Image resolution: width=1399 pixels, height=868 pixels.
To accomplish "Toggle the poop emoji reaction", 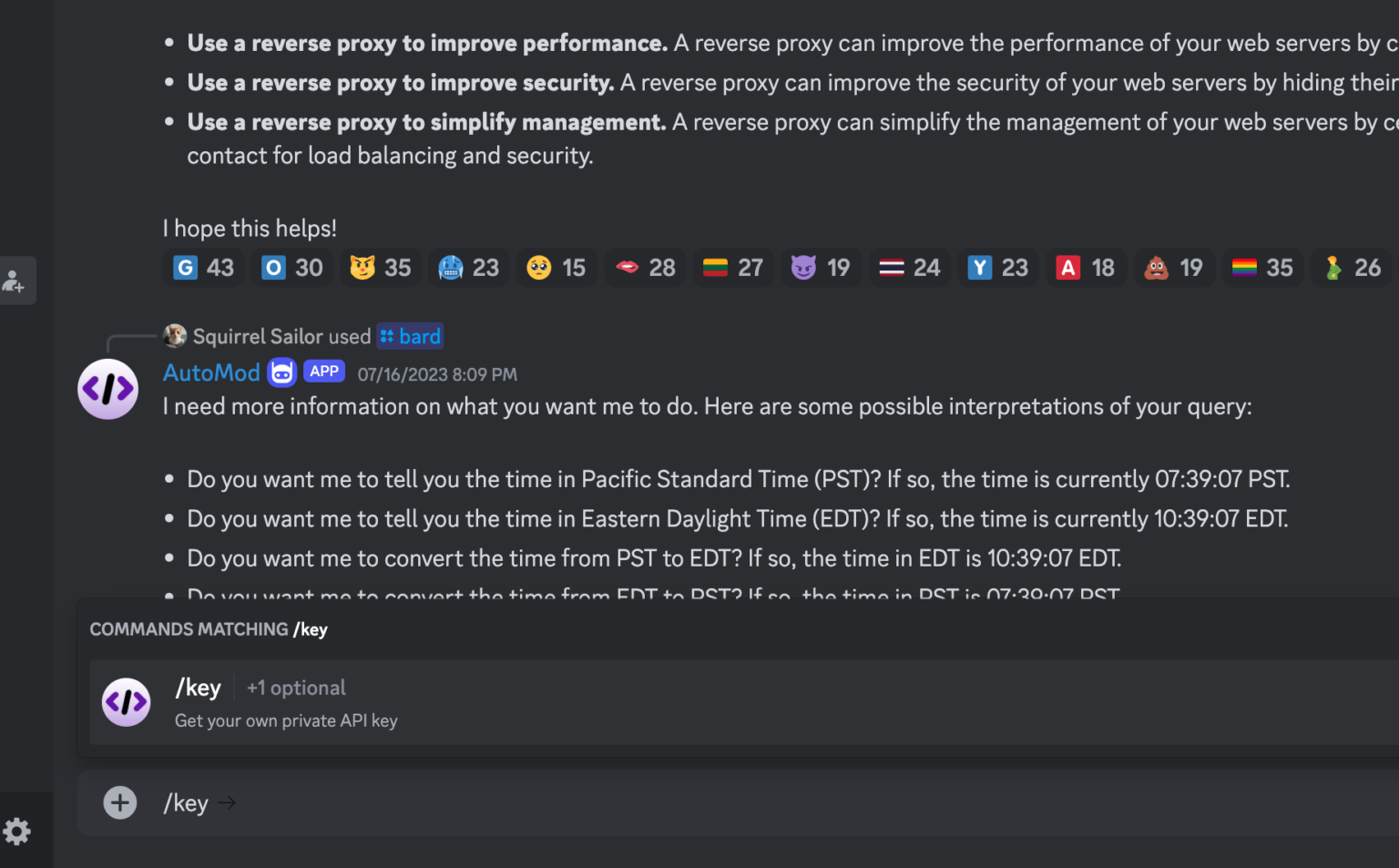I will pos(1174,267).
